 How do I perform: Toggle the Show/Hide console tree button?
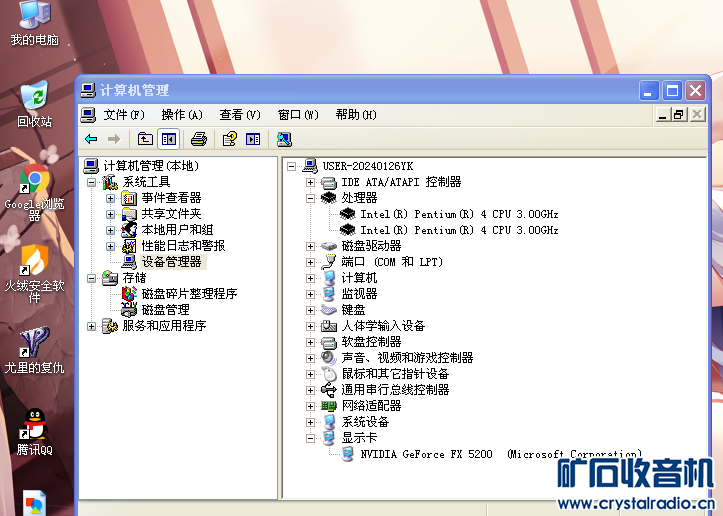[x=168, y=139]
